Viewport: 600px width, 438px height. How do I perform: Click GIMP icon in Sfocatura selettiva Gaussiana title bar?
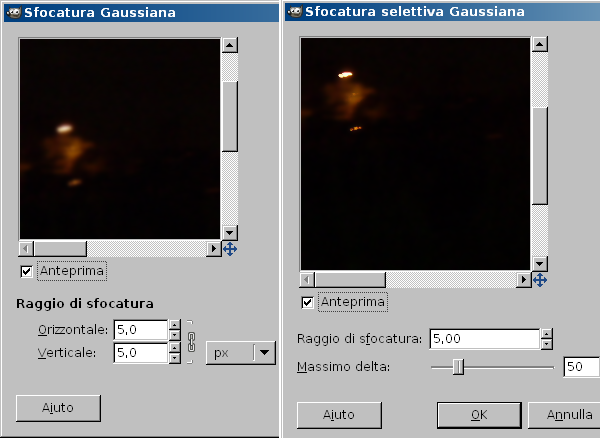(295, 12)
